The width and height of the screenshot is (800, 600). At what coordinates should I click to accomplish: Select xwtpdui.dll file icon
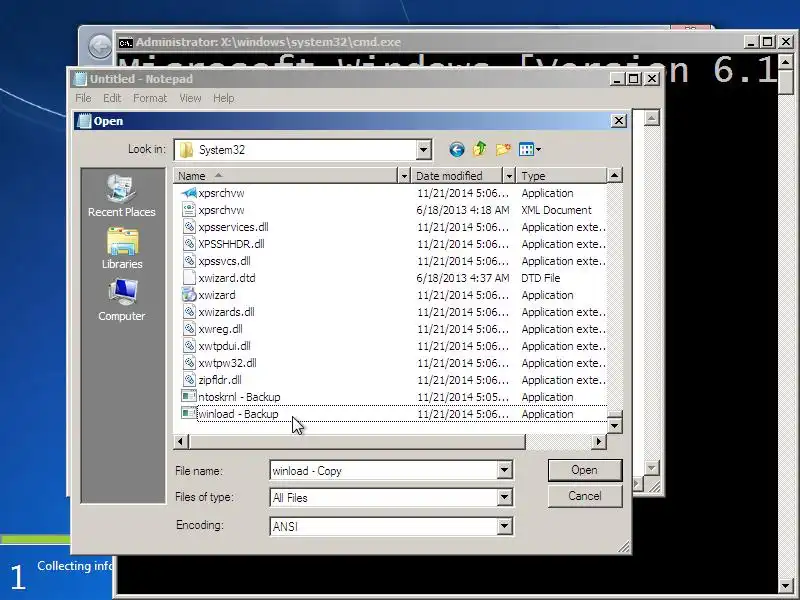(189, 346)
